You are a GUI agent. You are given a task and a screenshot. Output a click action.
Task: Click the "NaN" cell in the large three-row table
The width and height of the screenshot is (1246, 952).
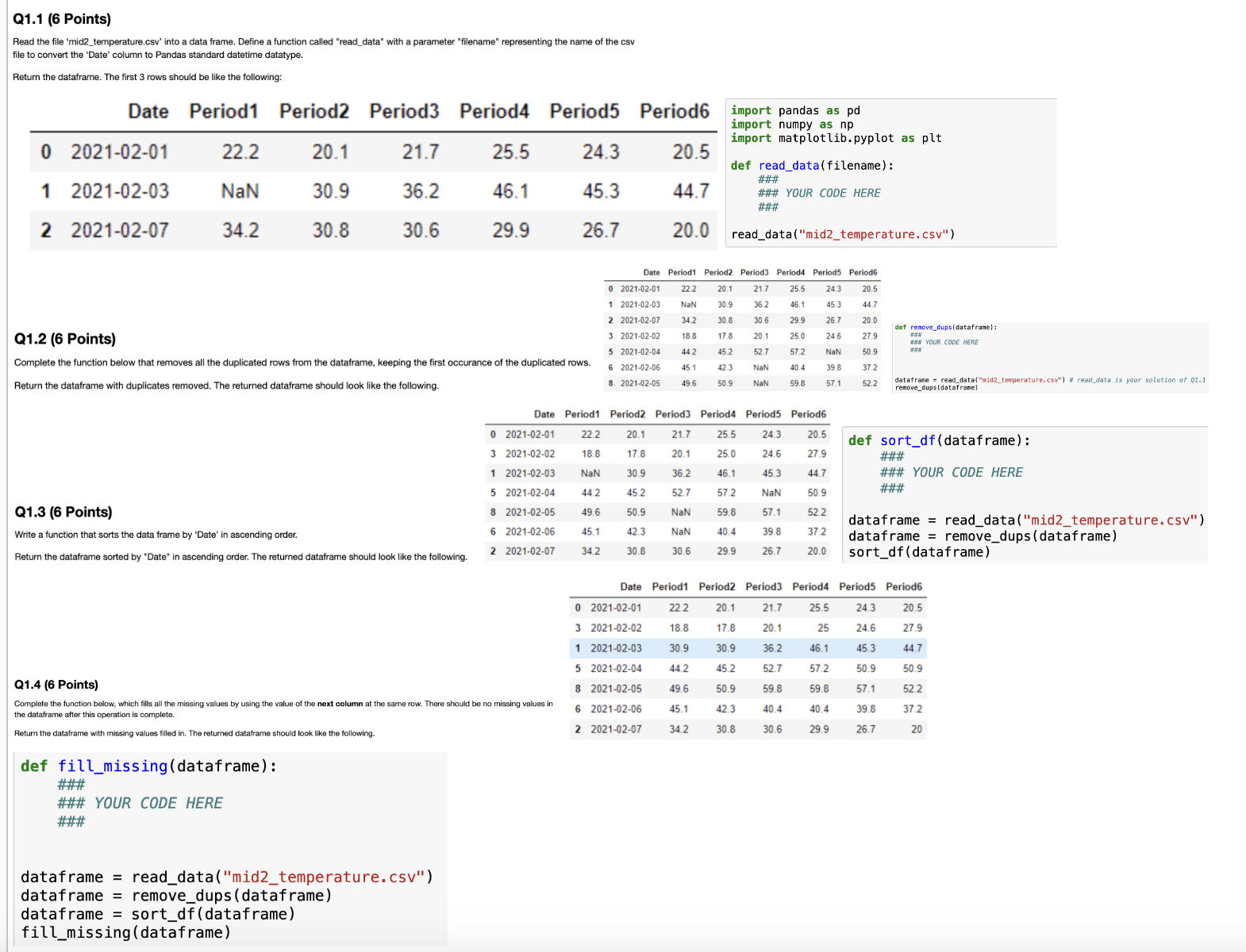(240, 191)
